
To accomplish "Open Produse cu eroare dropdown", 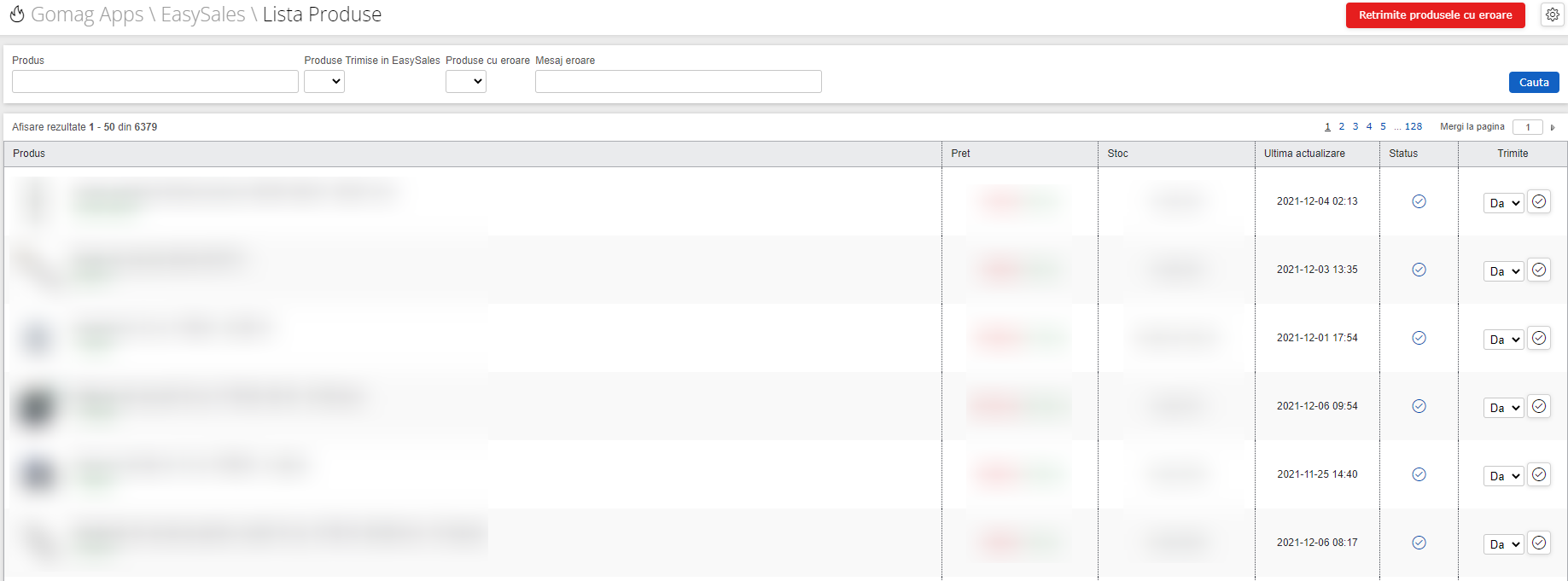I will point(466,82).
